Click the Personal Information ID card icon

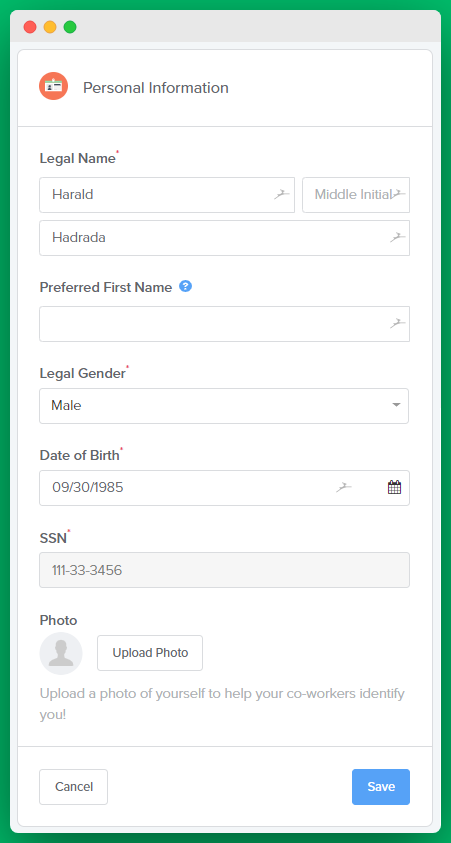coord(53,86)
